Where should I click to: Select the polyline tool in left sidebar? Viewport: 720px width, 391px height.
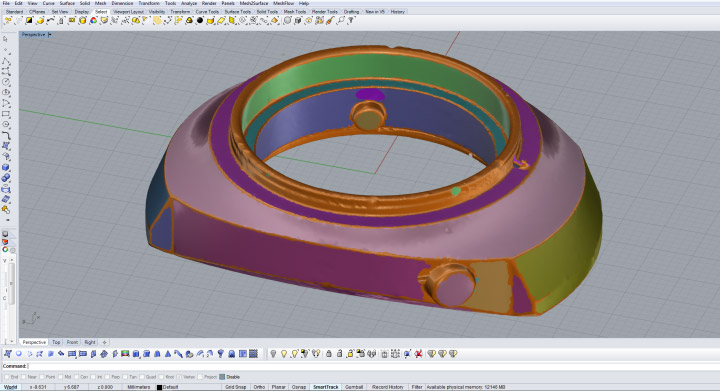pyautogui.click(x=6, y=61)
